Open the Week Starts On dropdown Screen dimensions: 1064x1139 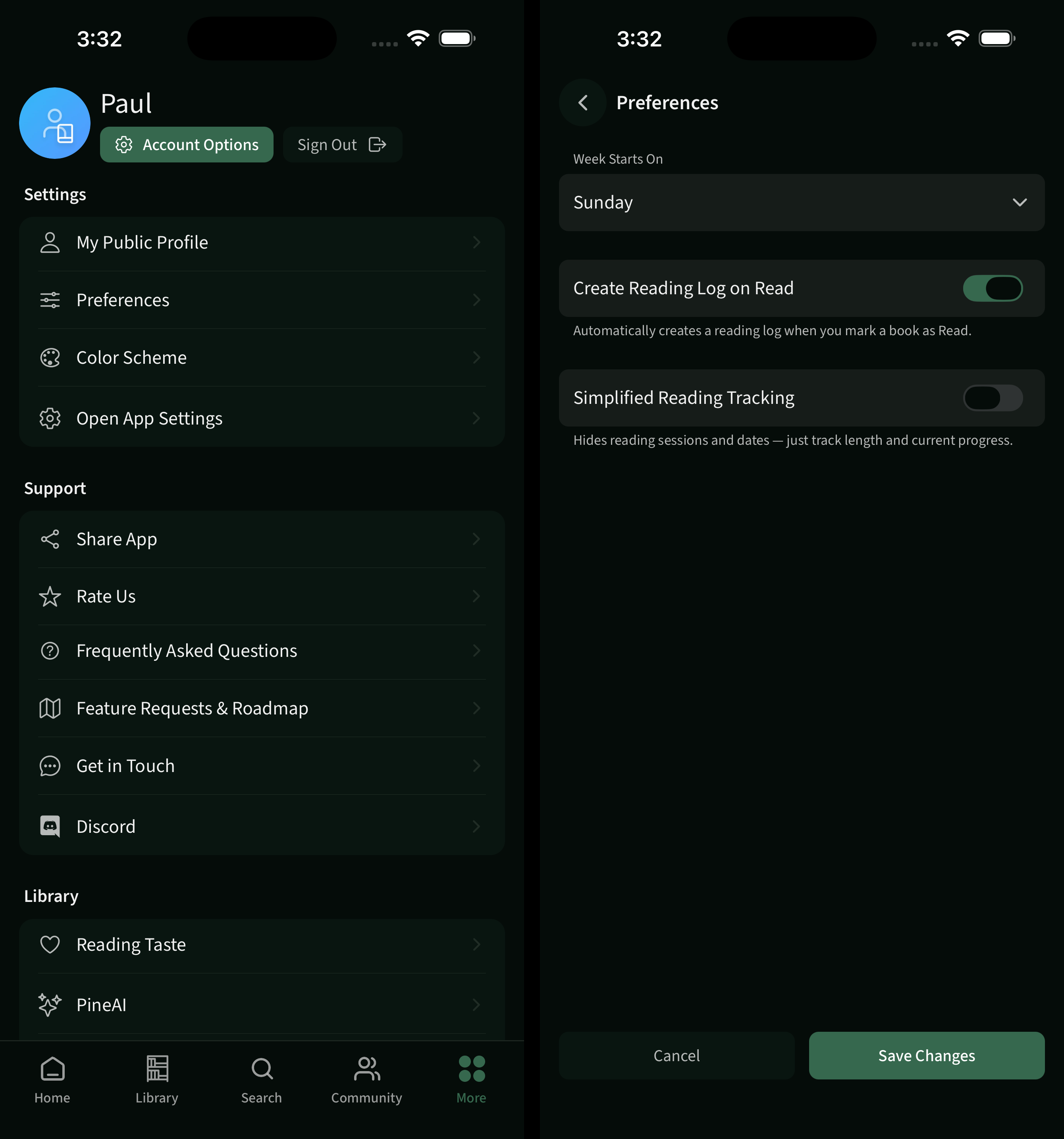[801, 202]
